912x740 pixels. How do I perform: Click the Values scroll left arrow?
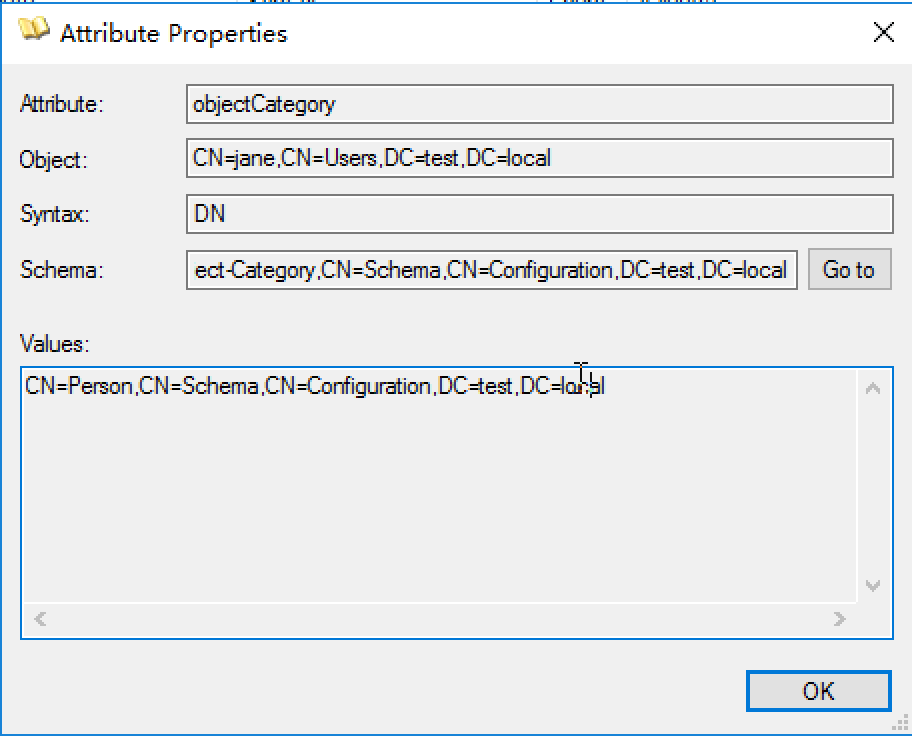[40, 620]
